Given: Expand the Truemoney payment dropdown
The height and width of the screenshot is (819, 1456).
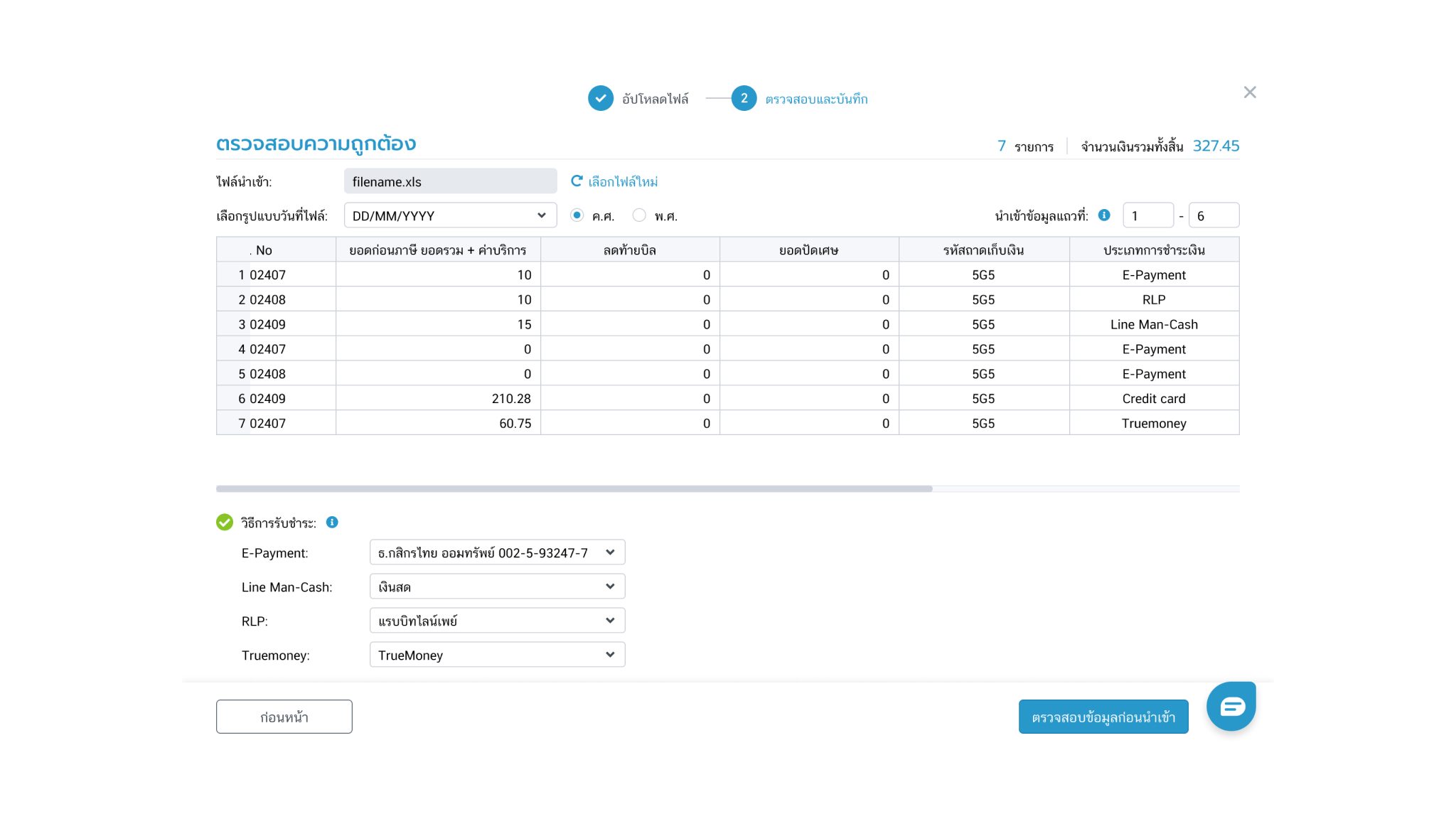Looking at the screenshot, I should pos(497,655).
